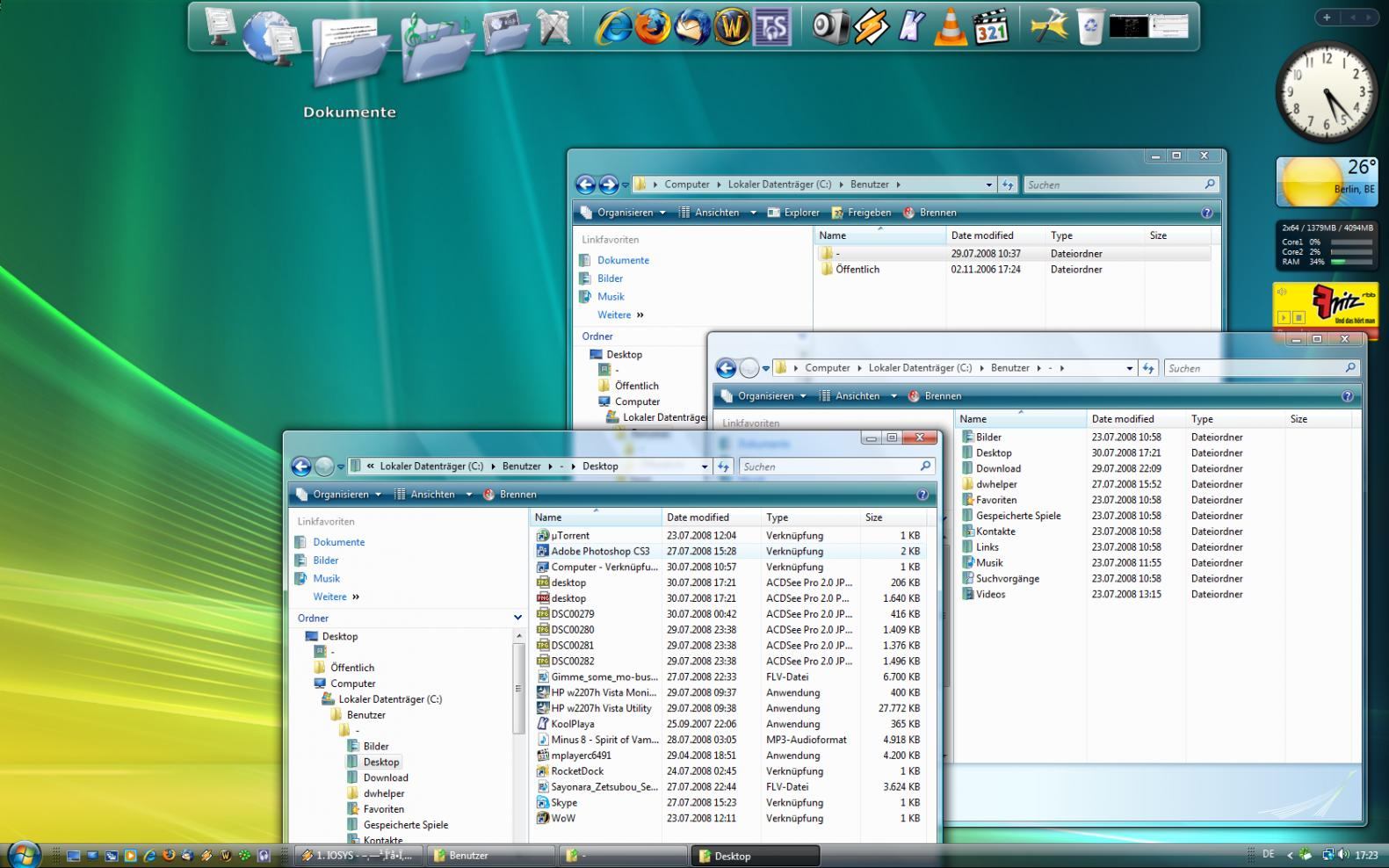Click Lokaler Datenträger (C:) breadcrumb in Benutzer window
Image resolution: width=1389 pixels, height=868 pixels.
779,184
